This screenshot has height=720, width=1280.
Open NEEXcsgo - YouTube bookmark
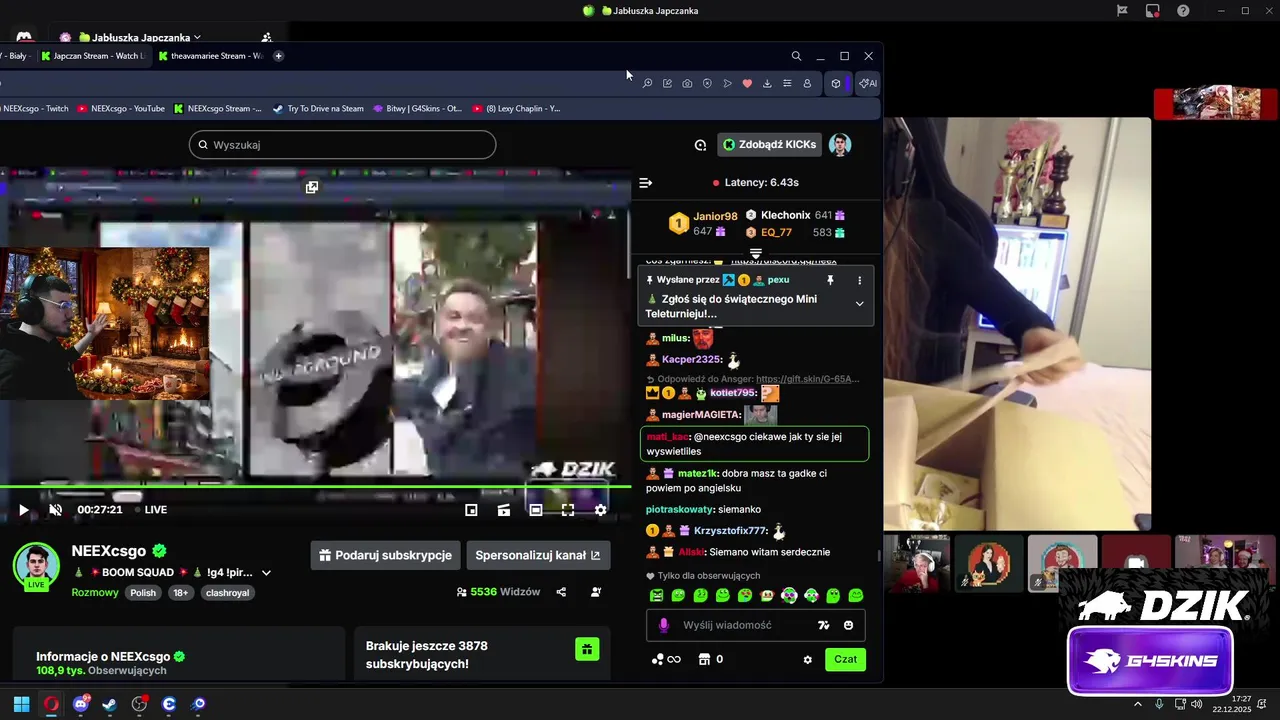click(x=121, y=108)
